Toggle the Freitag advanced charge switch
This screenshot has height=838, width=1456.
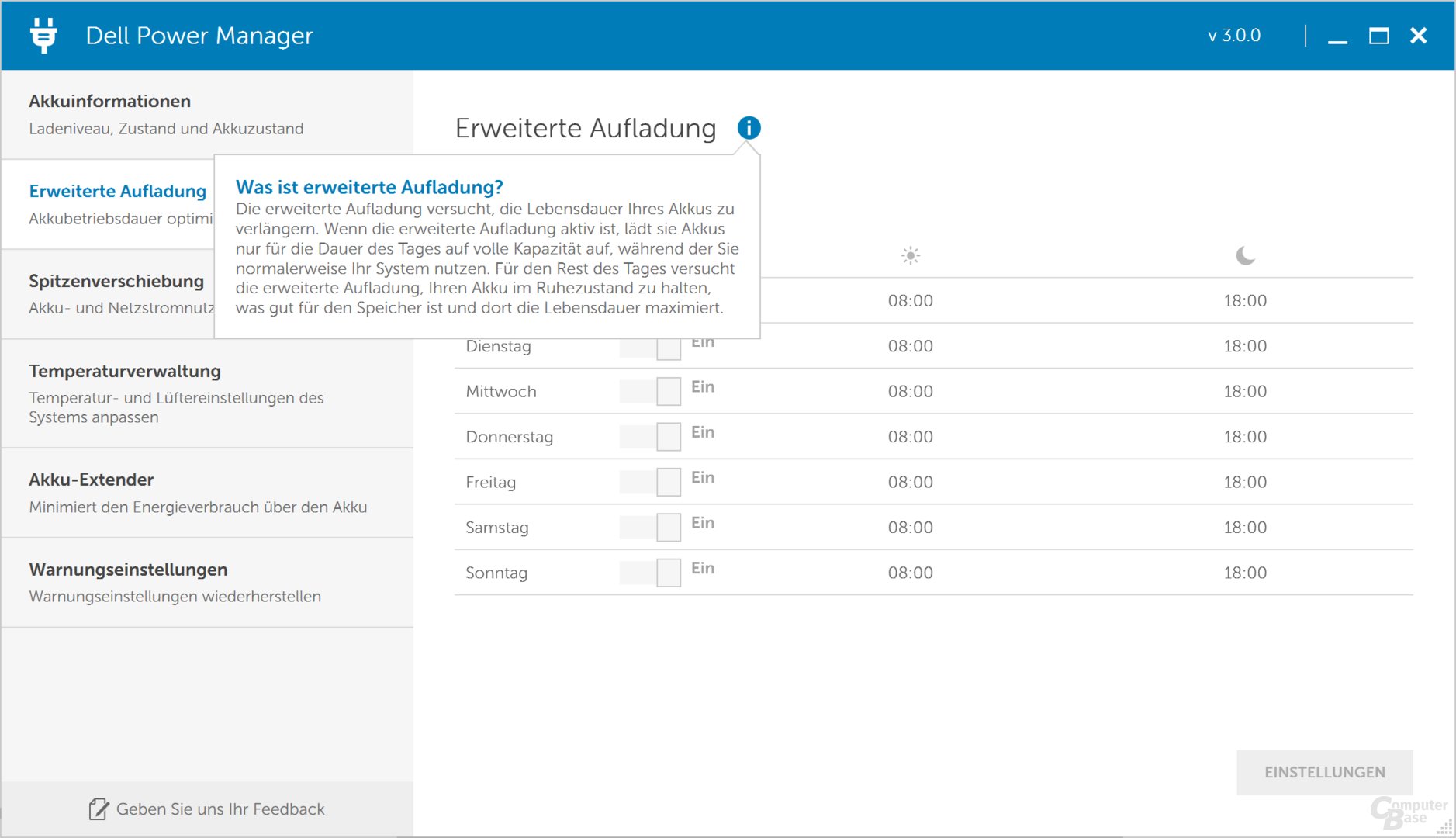(x=650, y=482)
